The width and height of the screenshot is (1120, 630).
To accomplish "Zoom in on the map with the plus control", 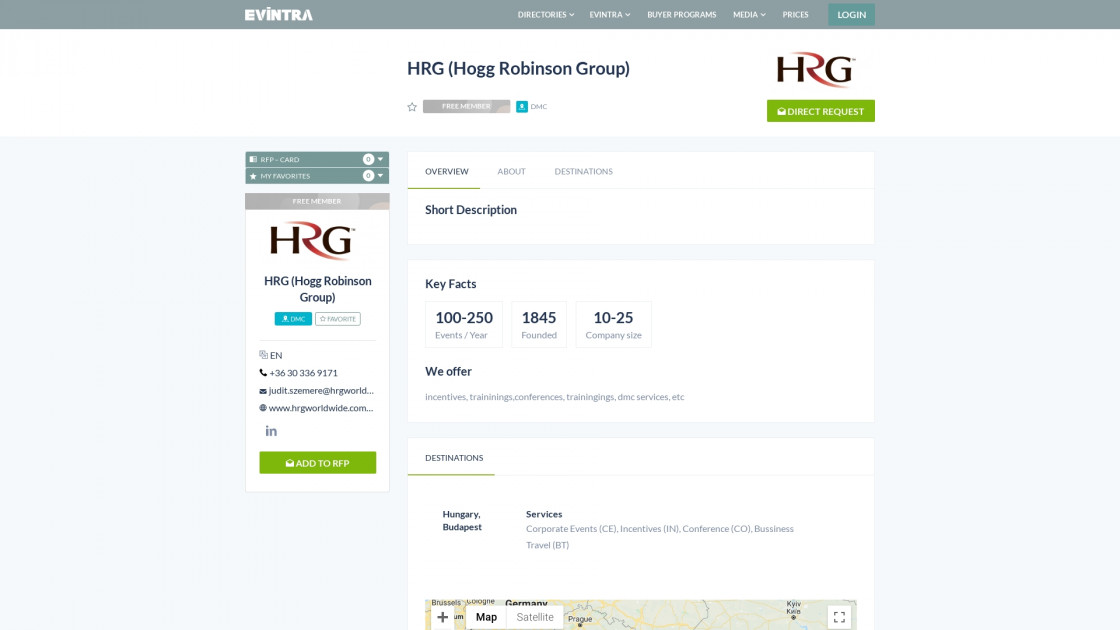I will [442, 617].
